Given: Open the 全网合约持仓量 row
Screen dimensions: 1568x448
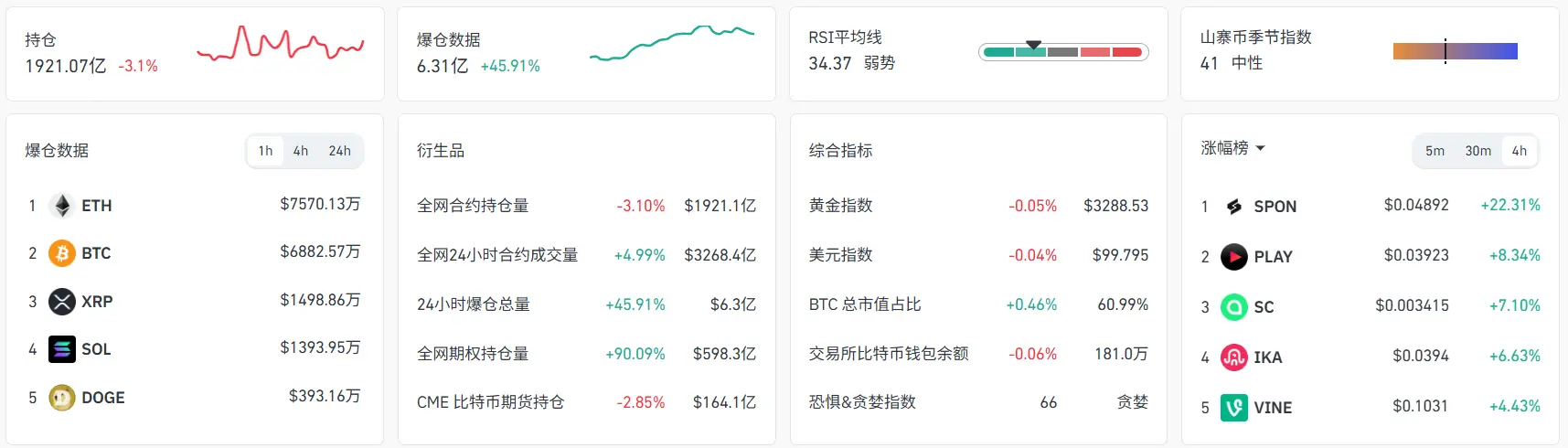Looking at the screenshot, I should pos(586,206).
